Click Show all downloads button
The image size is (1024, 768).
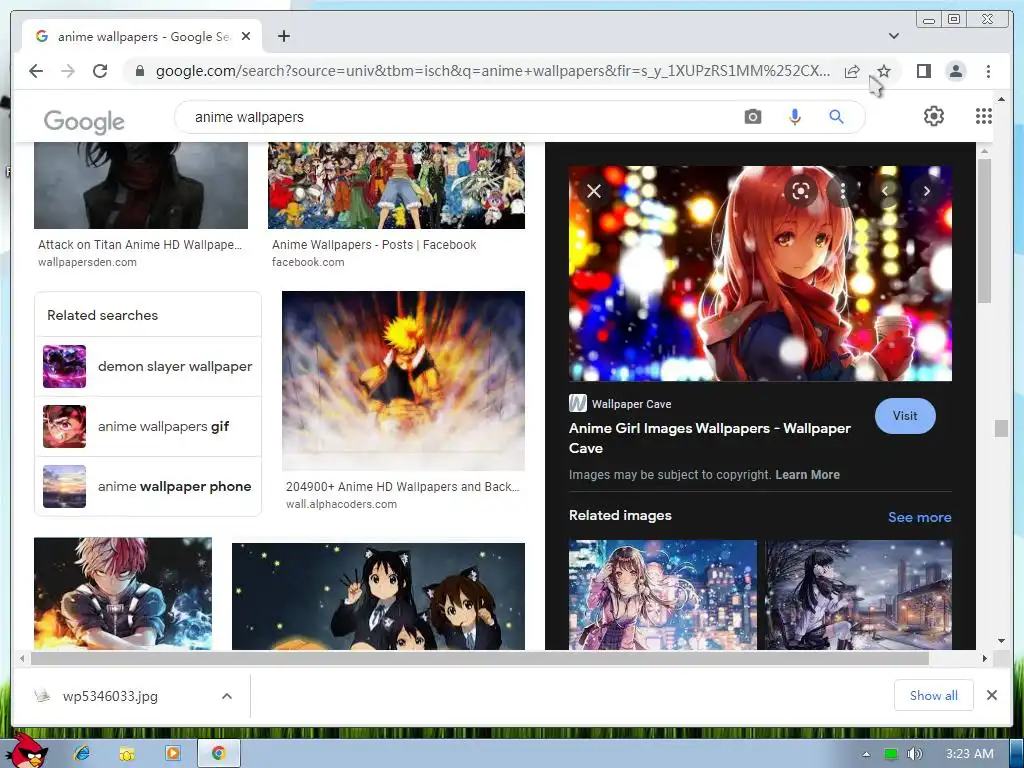pyautogui.click(x=933, y=696)
